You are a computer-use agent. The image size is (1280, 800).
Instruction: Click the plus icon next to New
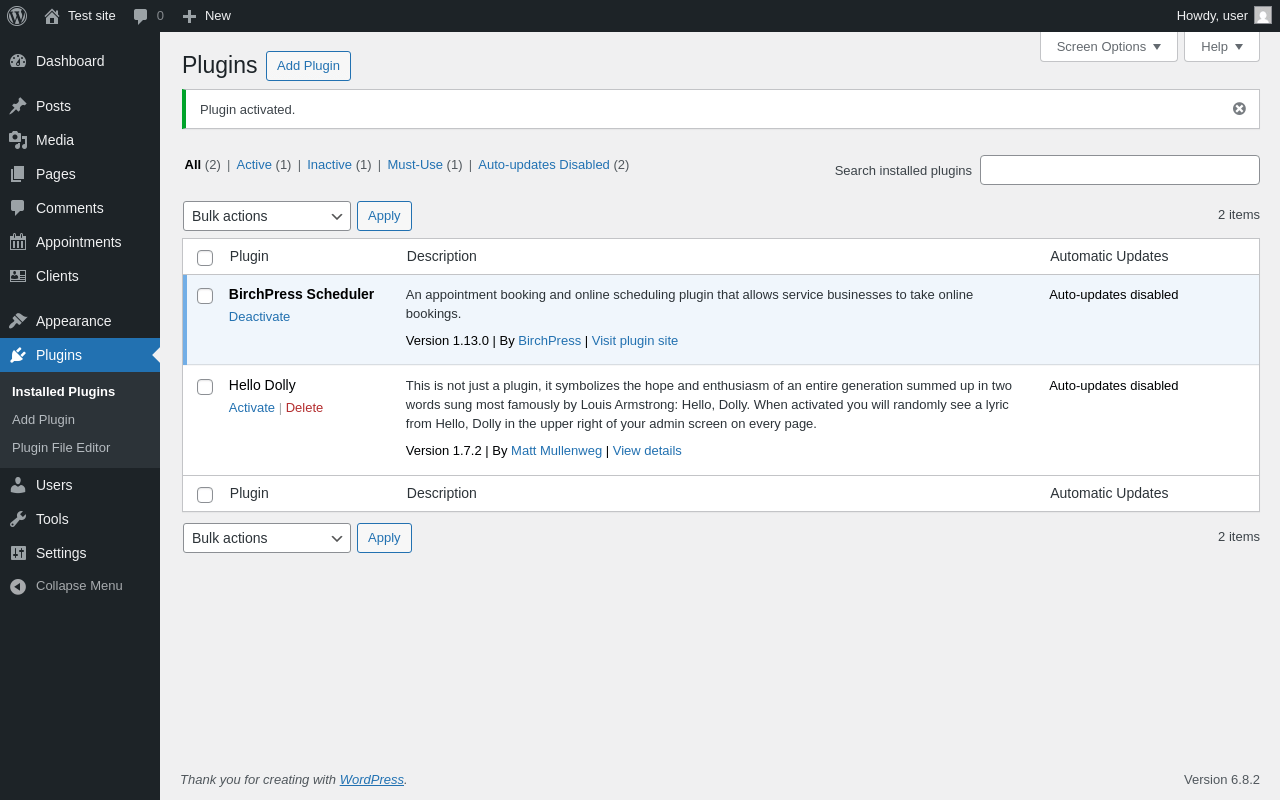coord(189,16)
